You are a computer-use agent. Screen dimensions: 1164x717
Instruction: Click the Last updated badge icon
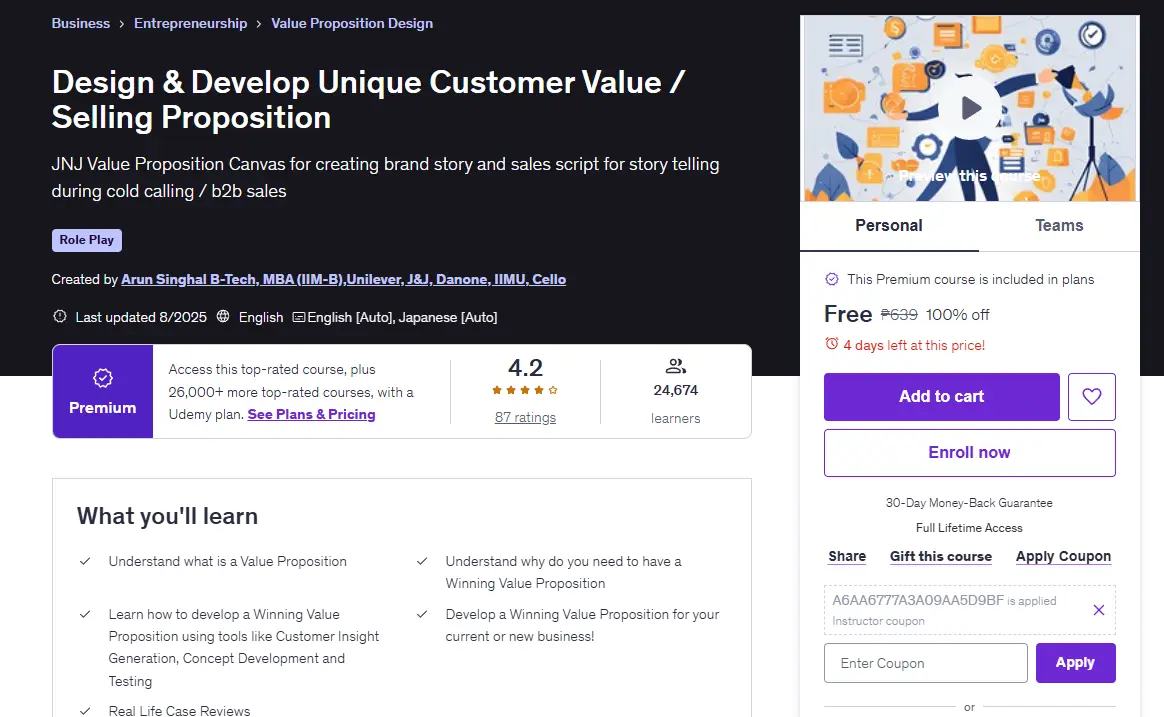pyautogui.click(x=60, y=316)
